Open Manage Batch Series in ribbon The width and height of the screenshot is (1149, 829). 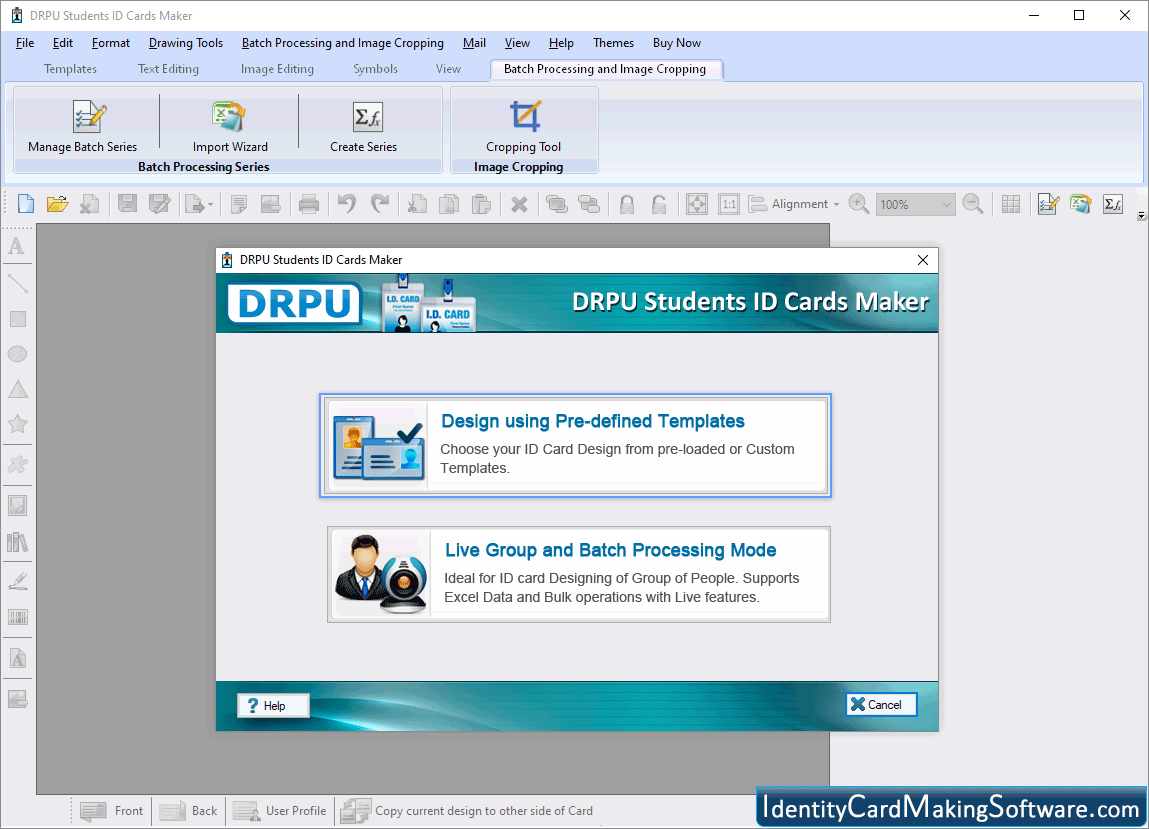point(83,126)
